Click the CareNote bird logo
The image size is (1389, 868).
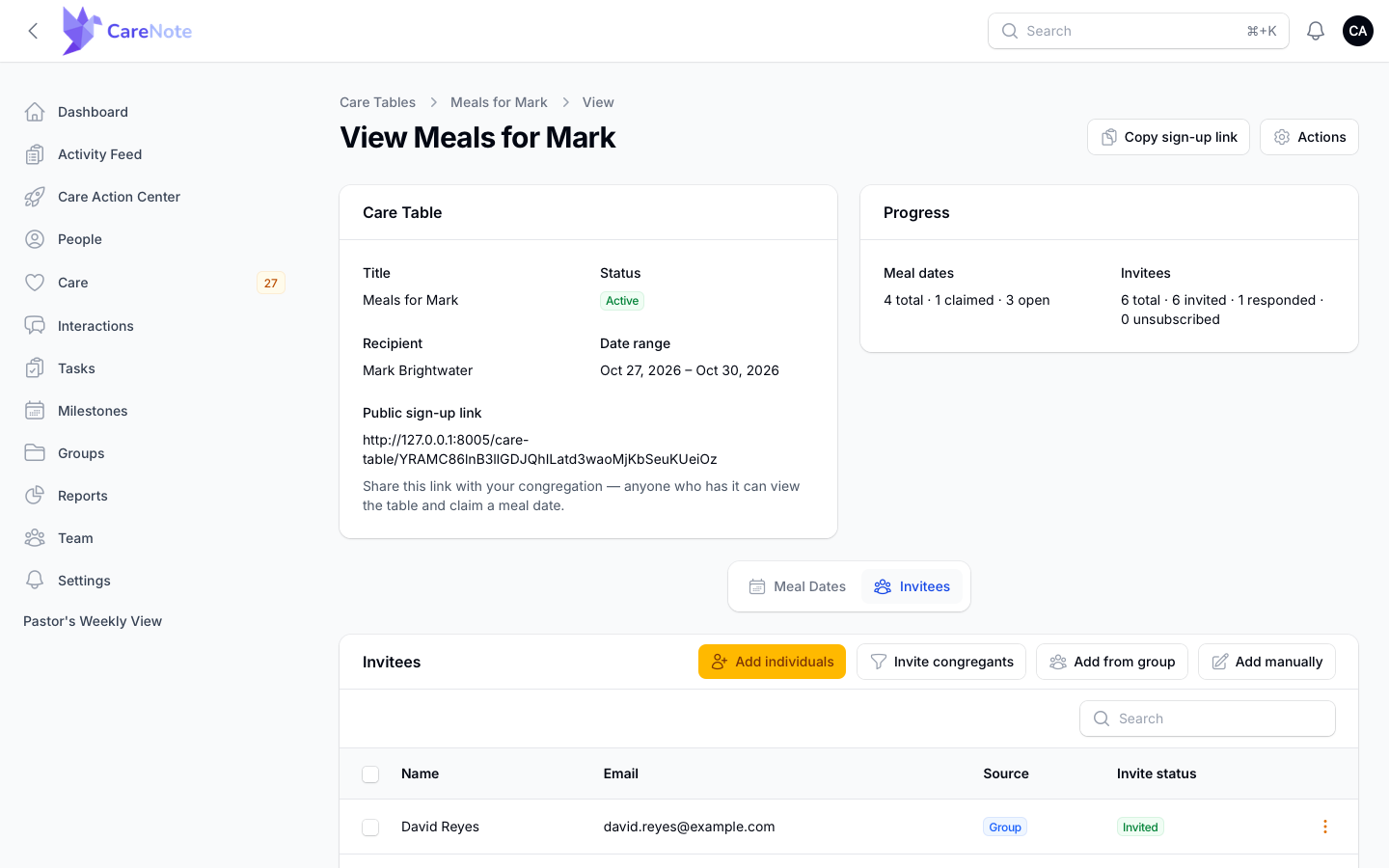pos(82,31)
